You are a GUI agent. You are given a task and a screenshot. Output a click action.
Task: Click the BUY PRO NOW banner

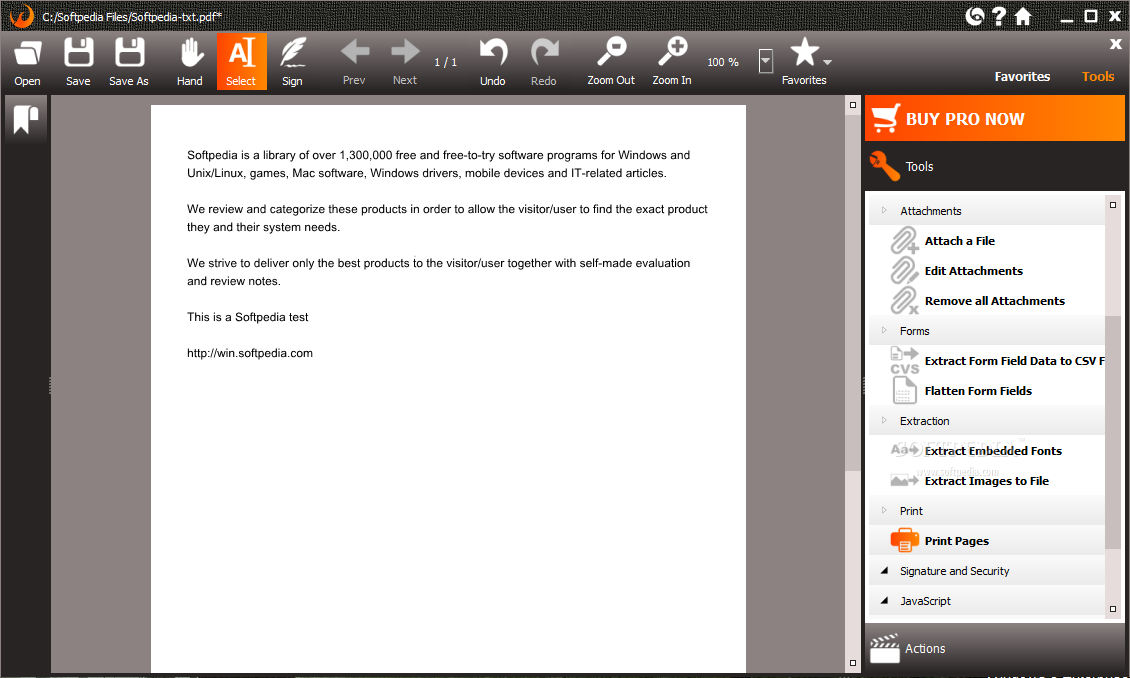(995, 118)
